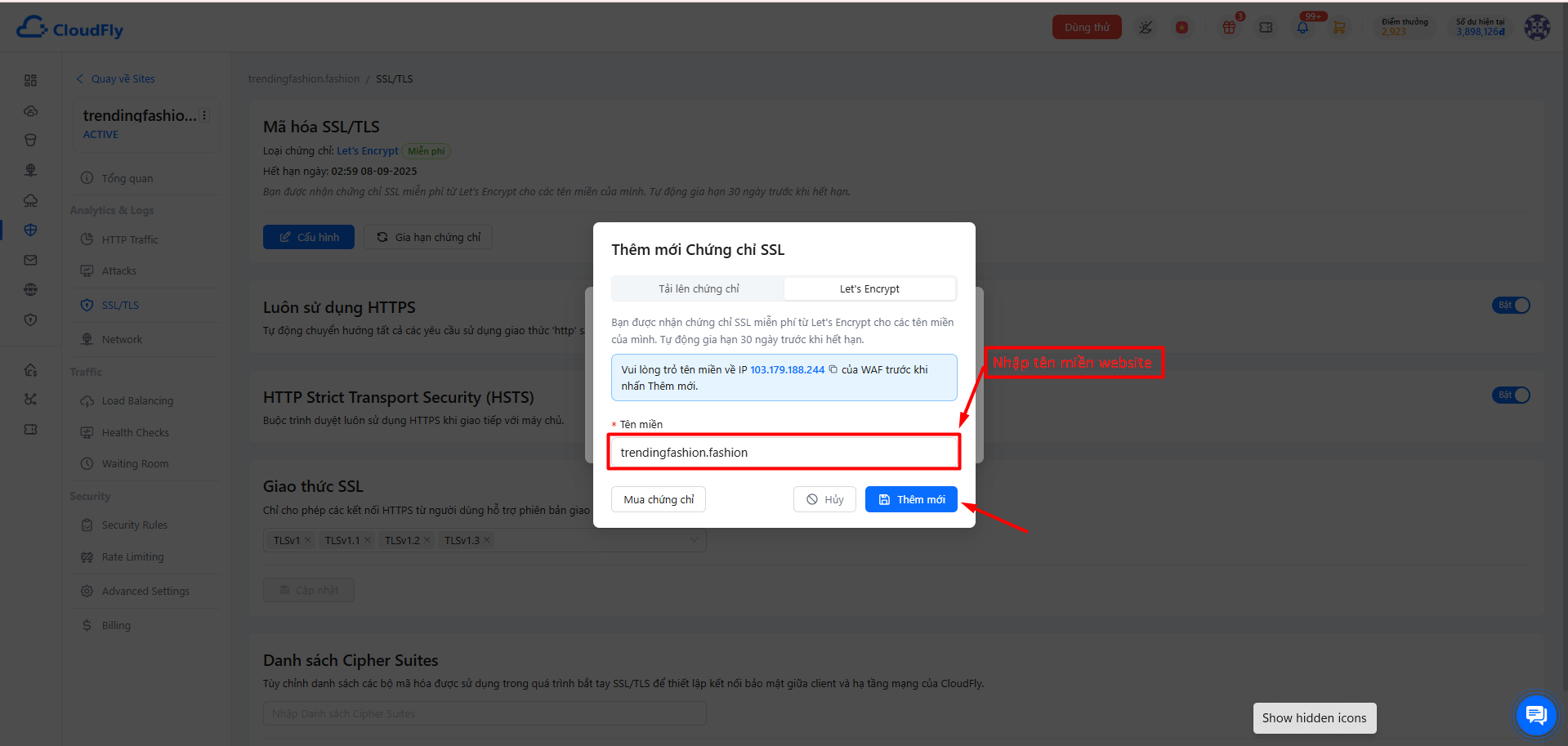The width and height of the screenshot is (1568, 746).
Task: Select the Let's Encrypt tab
Action: pyautogui.click(x=869, y=288)
